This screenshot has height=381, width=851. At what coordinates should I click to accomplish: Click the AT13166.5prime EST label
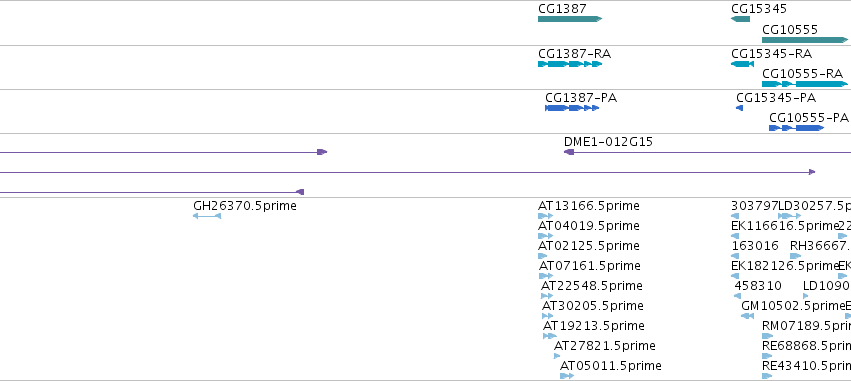[x=589, y=206]
